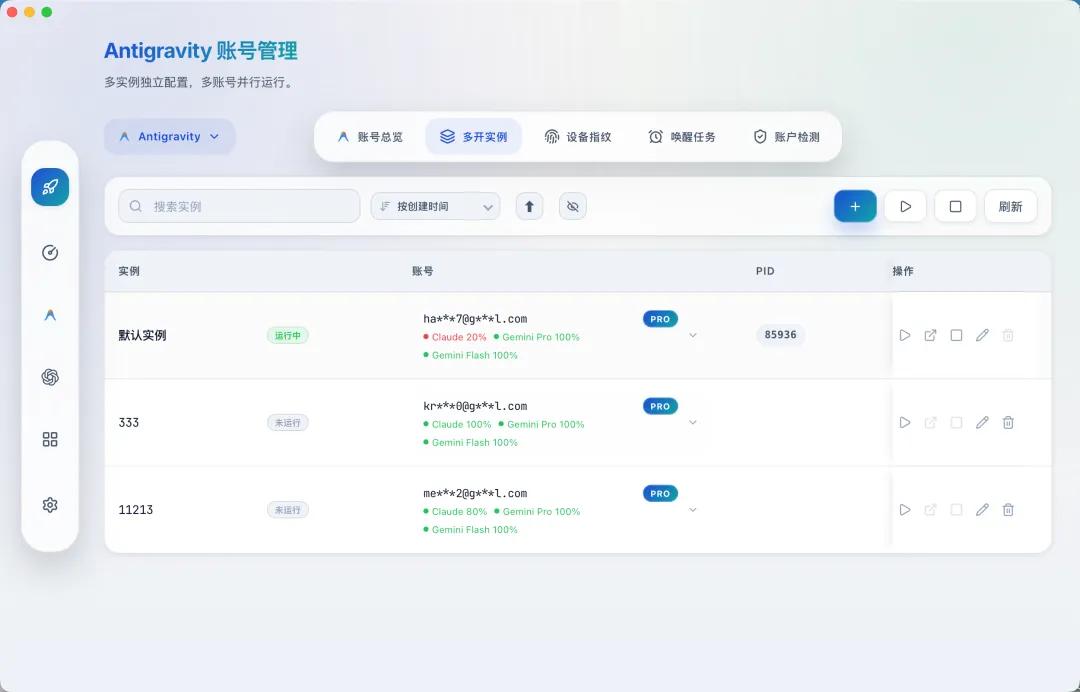Stop all instances with toolbar square button
Image resolution: width=1080 pixels, height=692 pixels.
(x=955, y=206)
